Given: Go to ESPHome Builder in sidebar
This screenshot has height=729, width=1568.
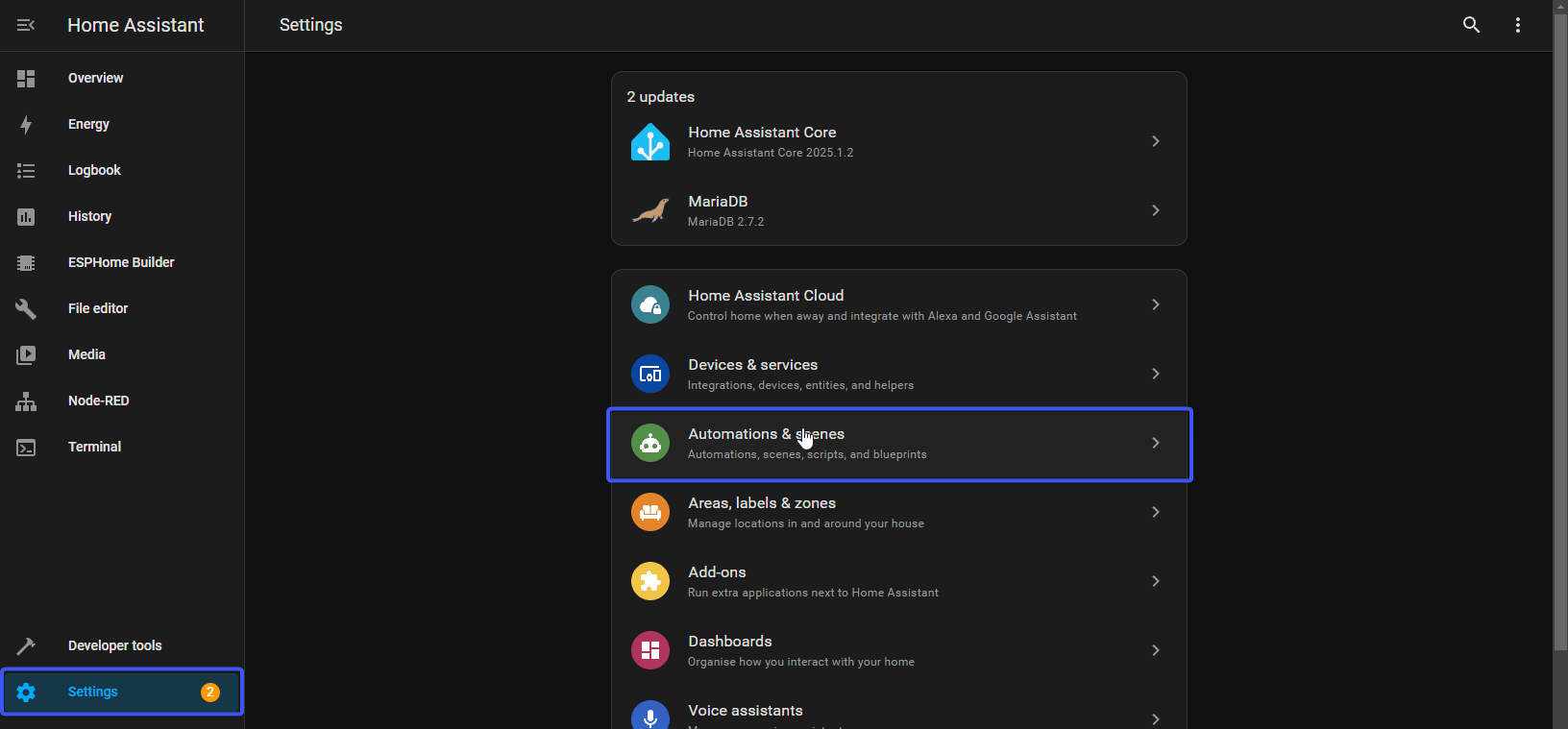Looking at the screenshot, I should pos(121,262).
